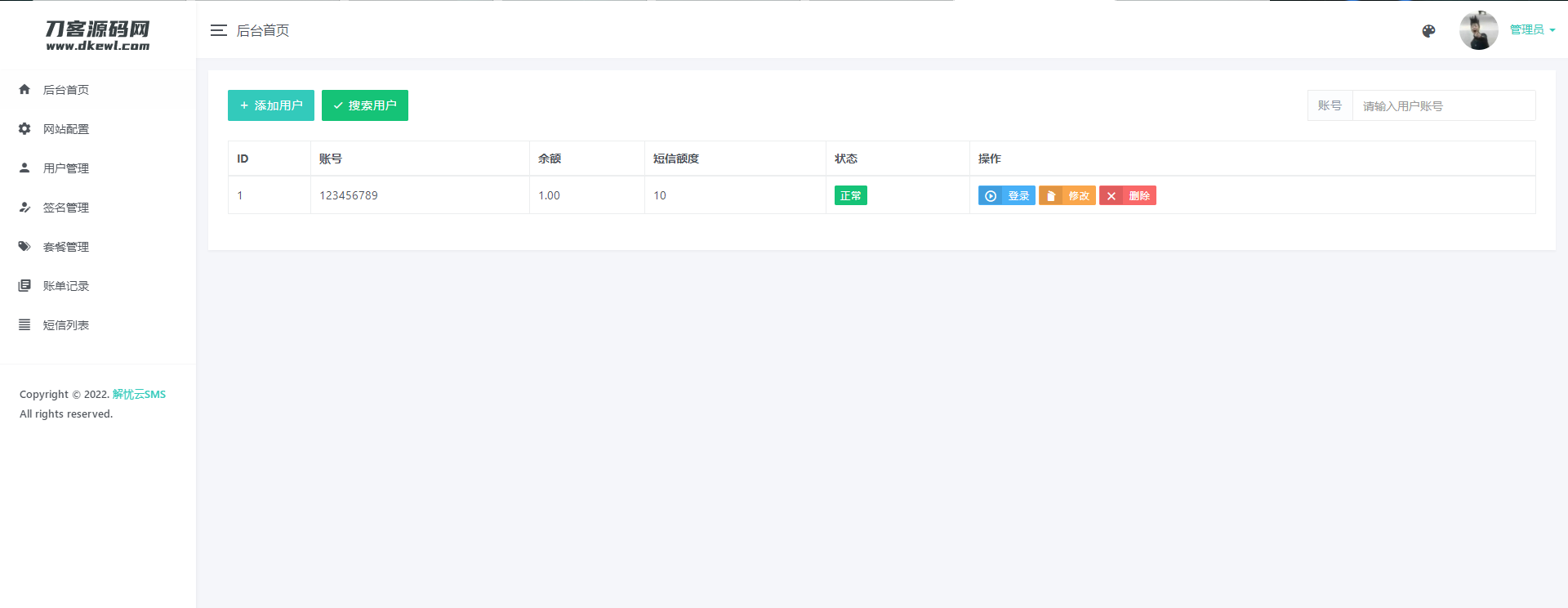This screenshot has height=608, width=1568.
Task: Click the person icon beside 用户管理
Action: (24, 168)
